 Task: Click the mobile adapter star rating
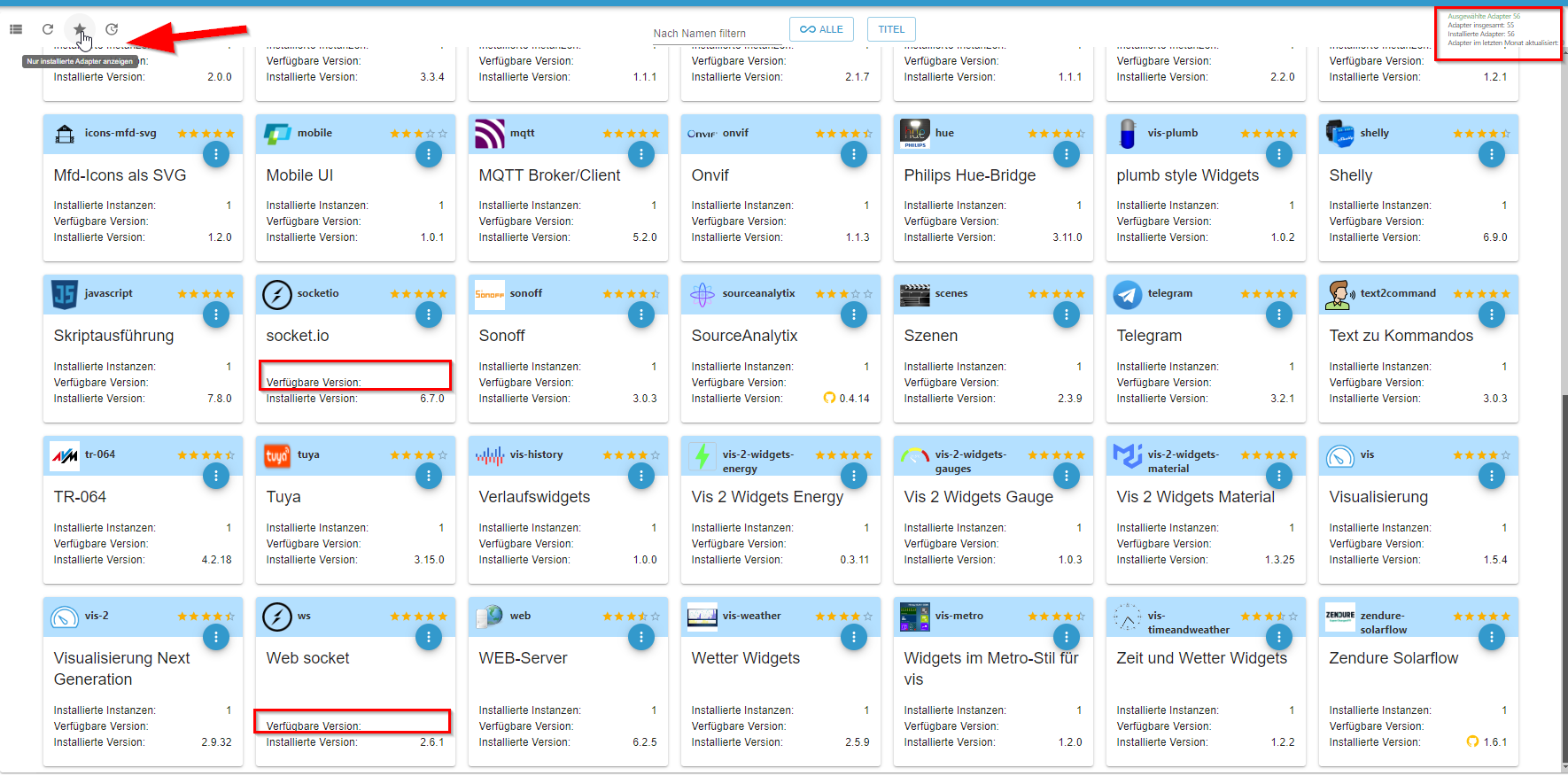tap(419, 134)
